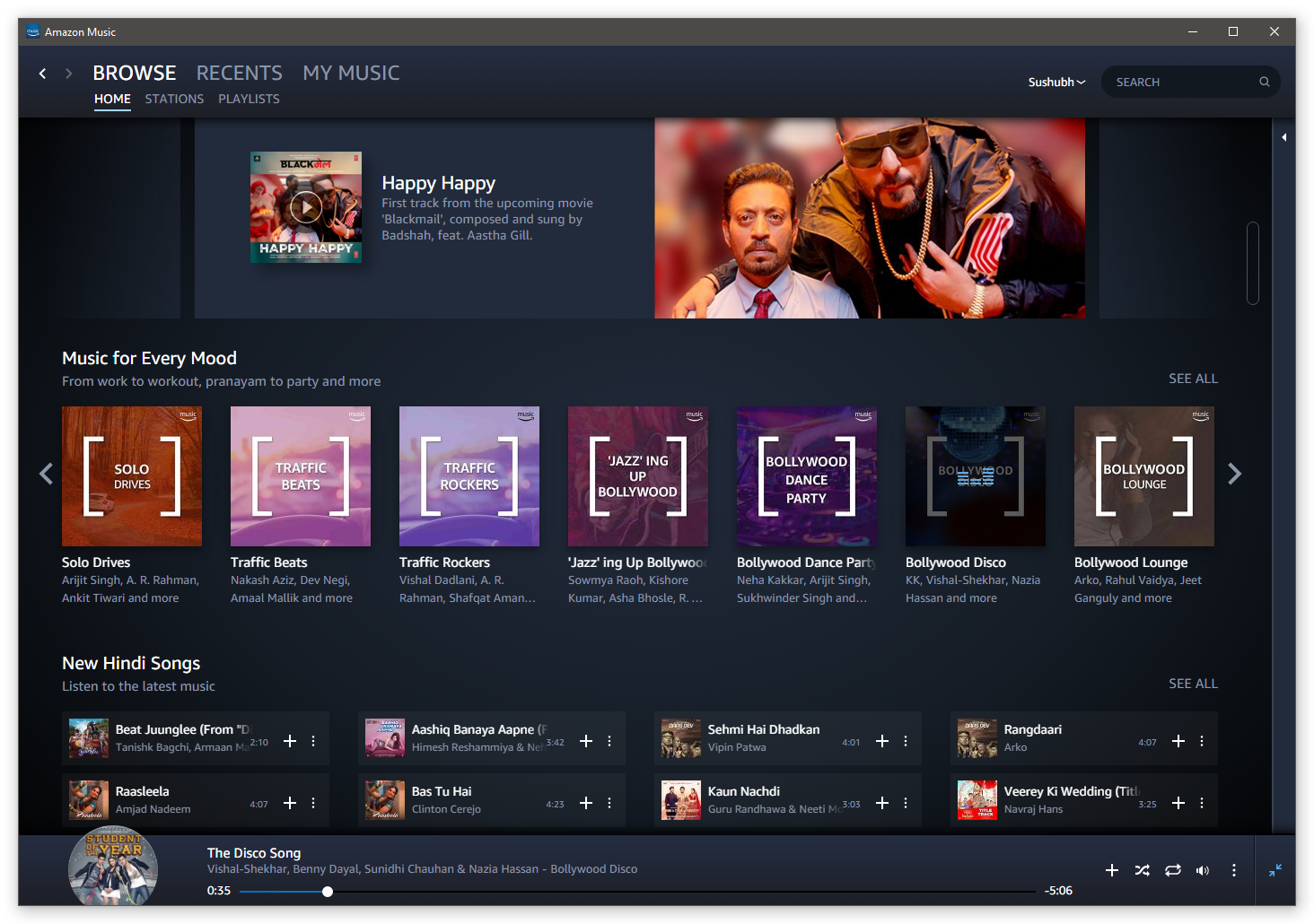The image size is (1314, 924).
Task: Open more options for Kaun Nachdi
Action: pos(906,803)
